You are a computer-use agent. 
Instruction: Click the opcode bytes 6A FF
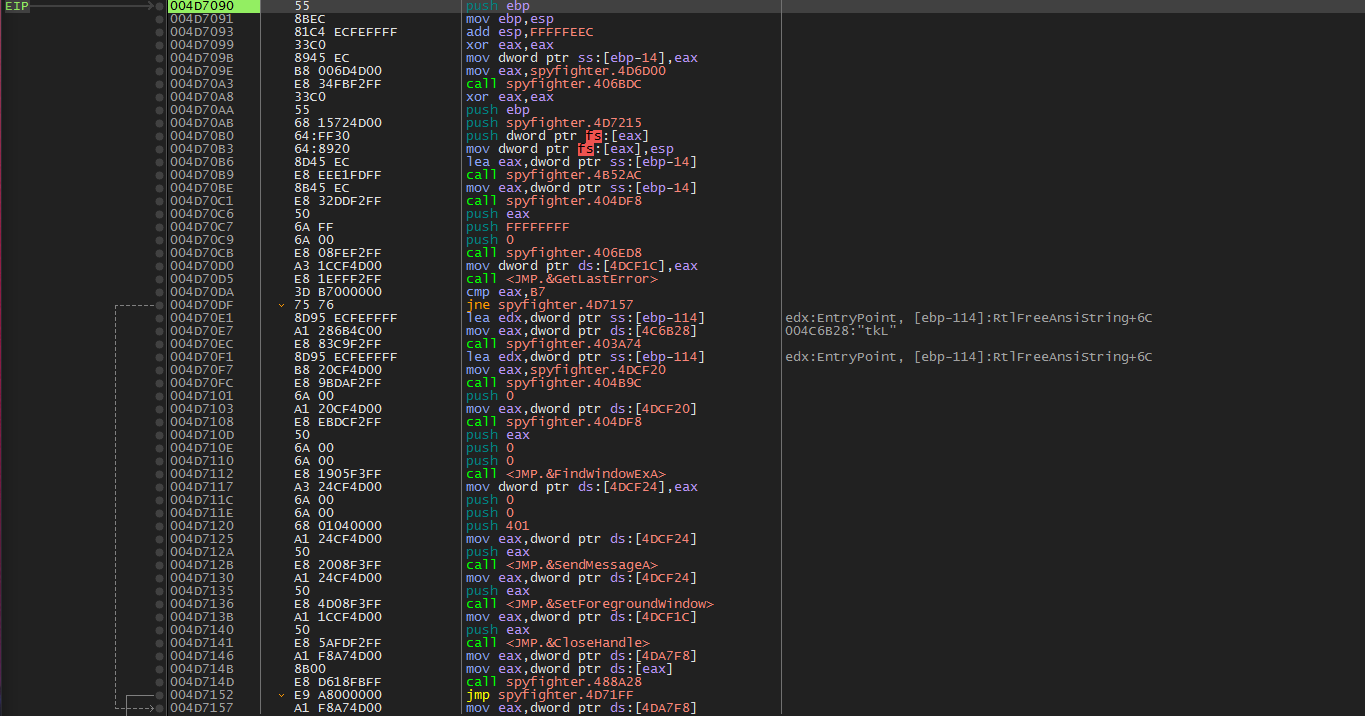click(314, 227)
